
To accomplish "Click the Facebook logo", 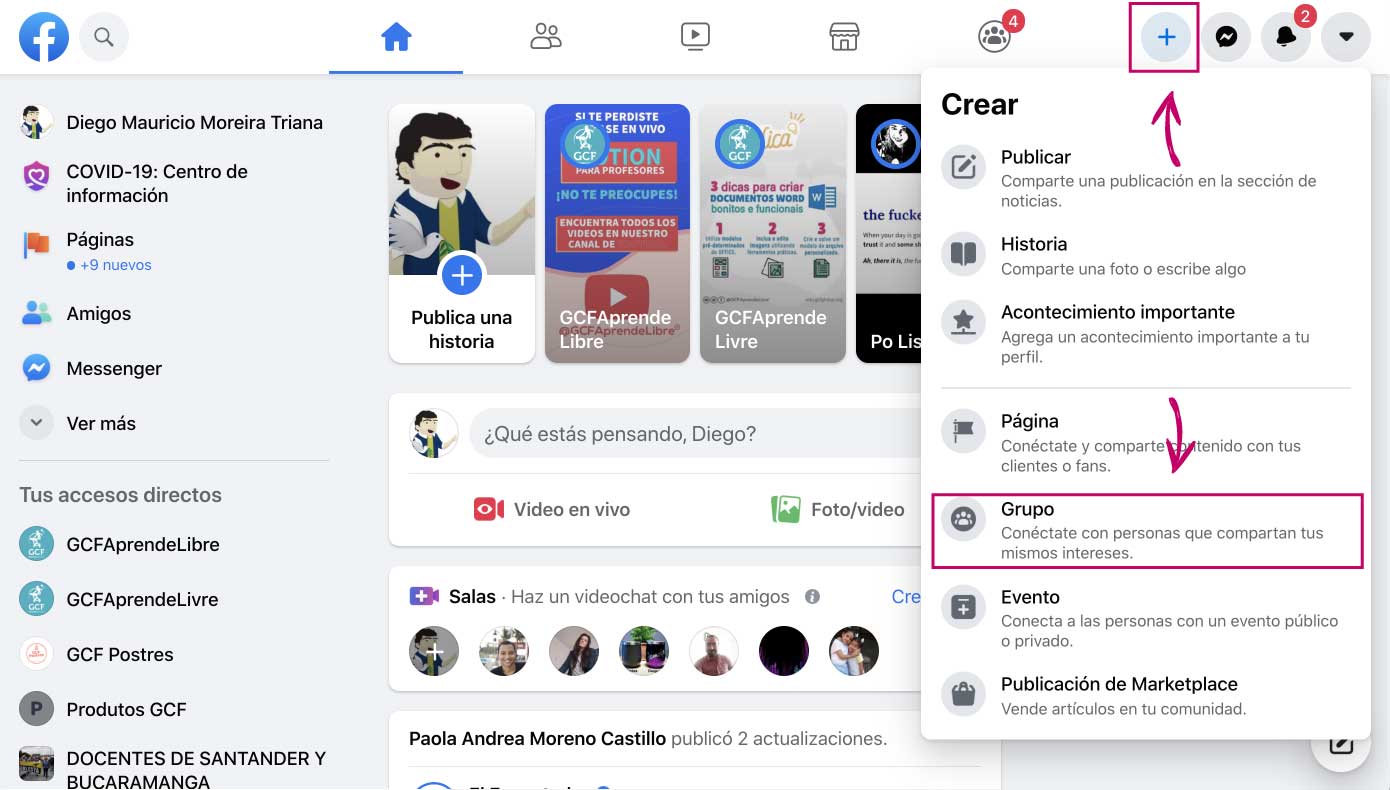I will pyautogui.click(x=44, y=38).
